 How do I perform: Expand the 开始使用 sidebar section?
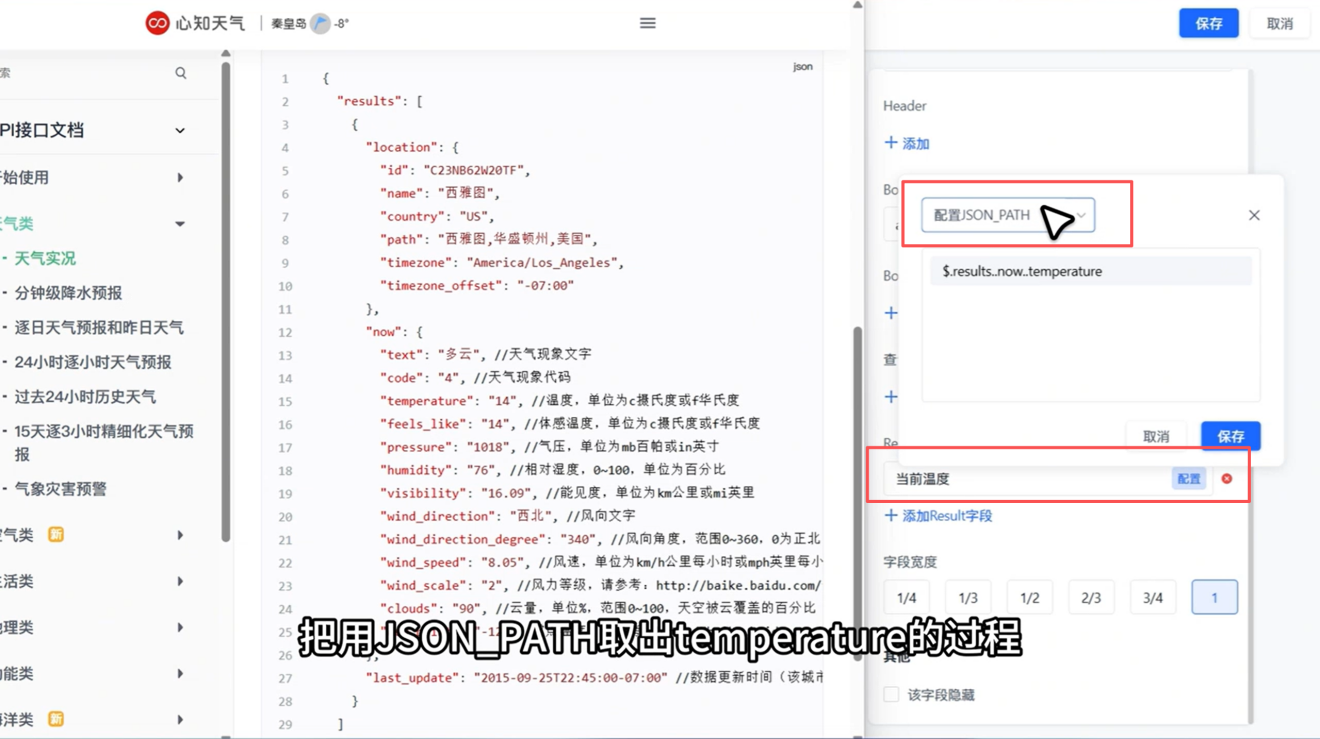pyautogui.click(x=180, y=177)
